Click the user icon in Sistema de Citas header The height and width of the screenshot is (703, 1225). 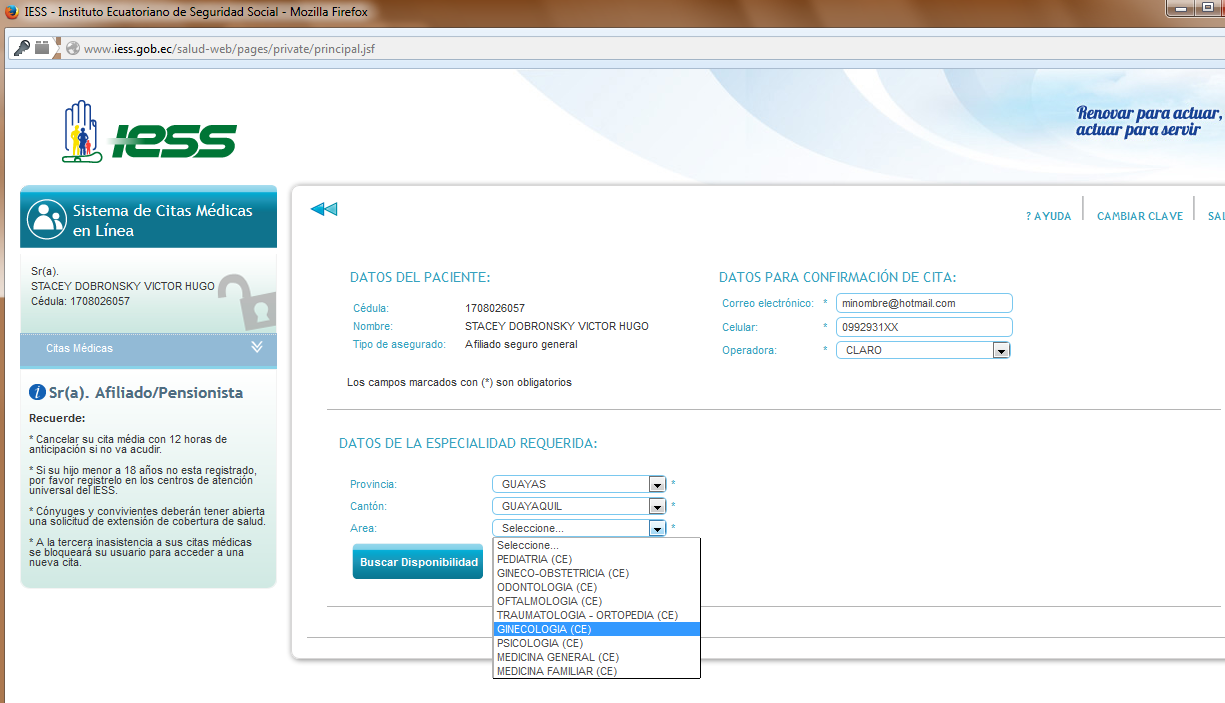pyautogui.click(x=46, y=220)
